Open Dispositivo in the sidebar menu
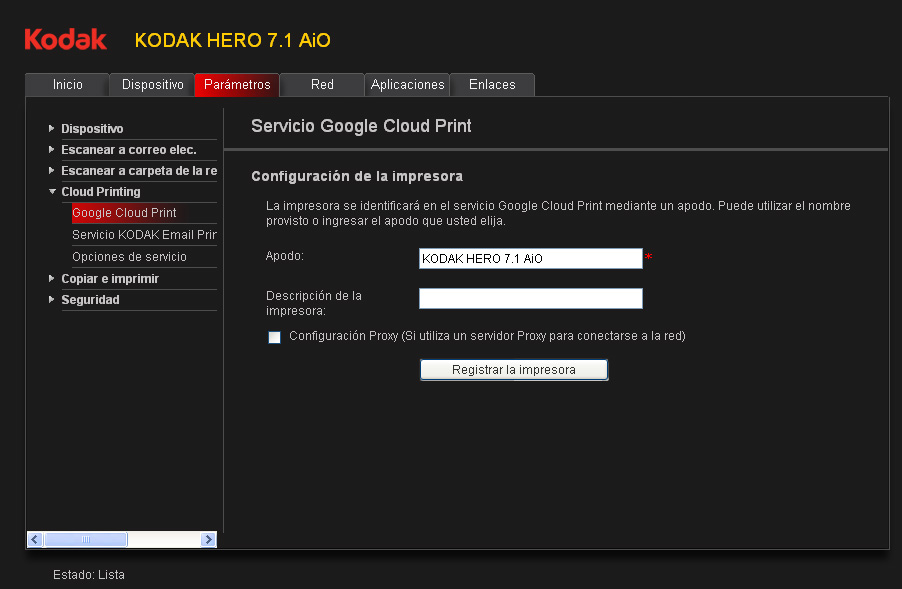The height and width of the screenshot is (589, 902). pyautogui.click(x=92, y=128)
